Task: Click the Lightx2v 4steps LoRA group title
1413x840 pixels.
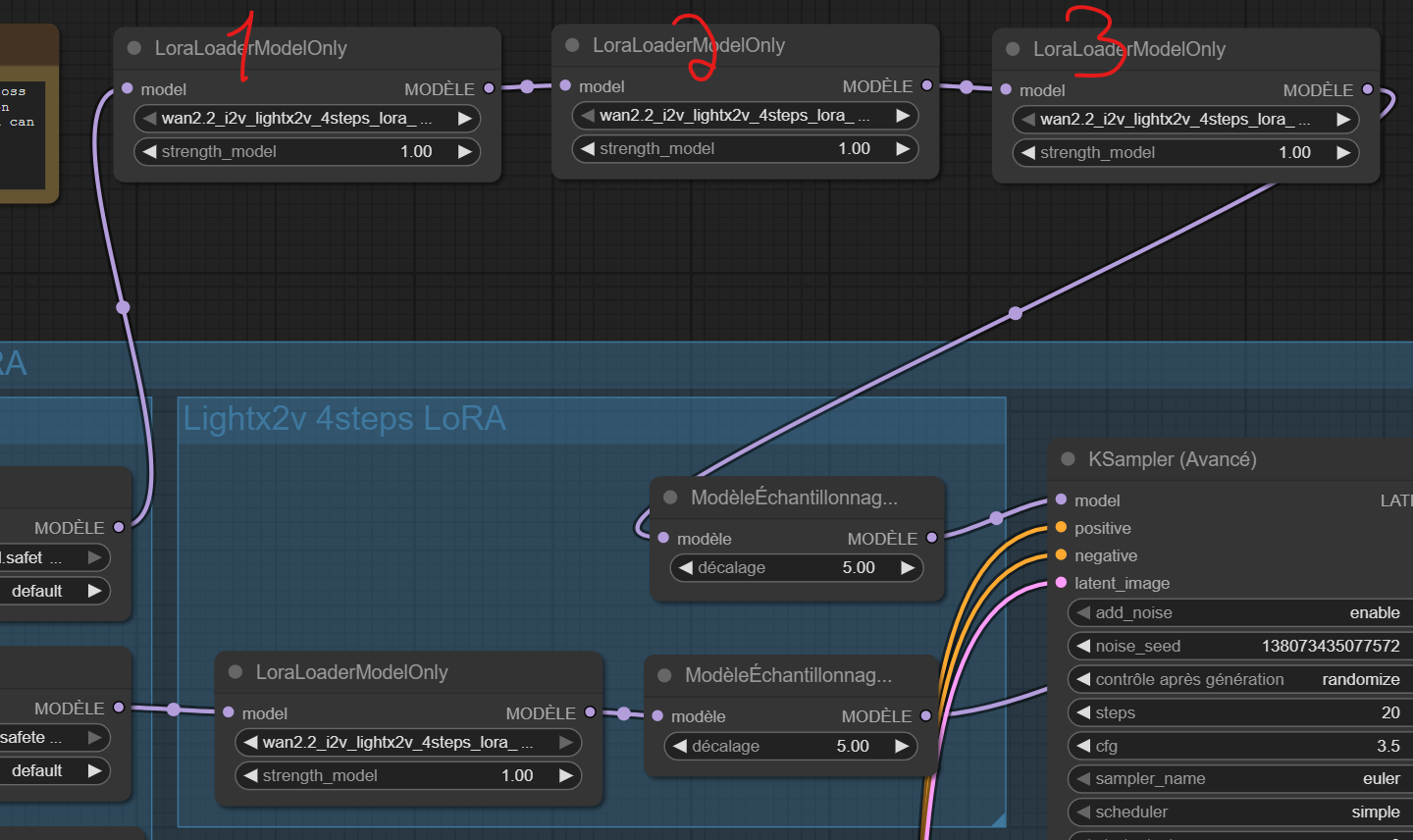Action: [x=344, y=419]
